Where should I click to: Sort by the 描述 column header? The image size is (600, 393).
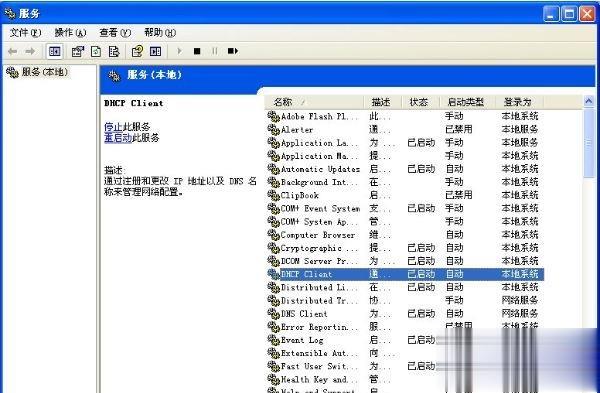tap(382, 102)
